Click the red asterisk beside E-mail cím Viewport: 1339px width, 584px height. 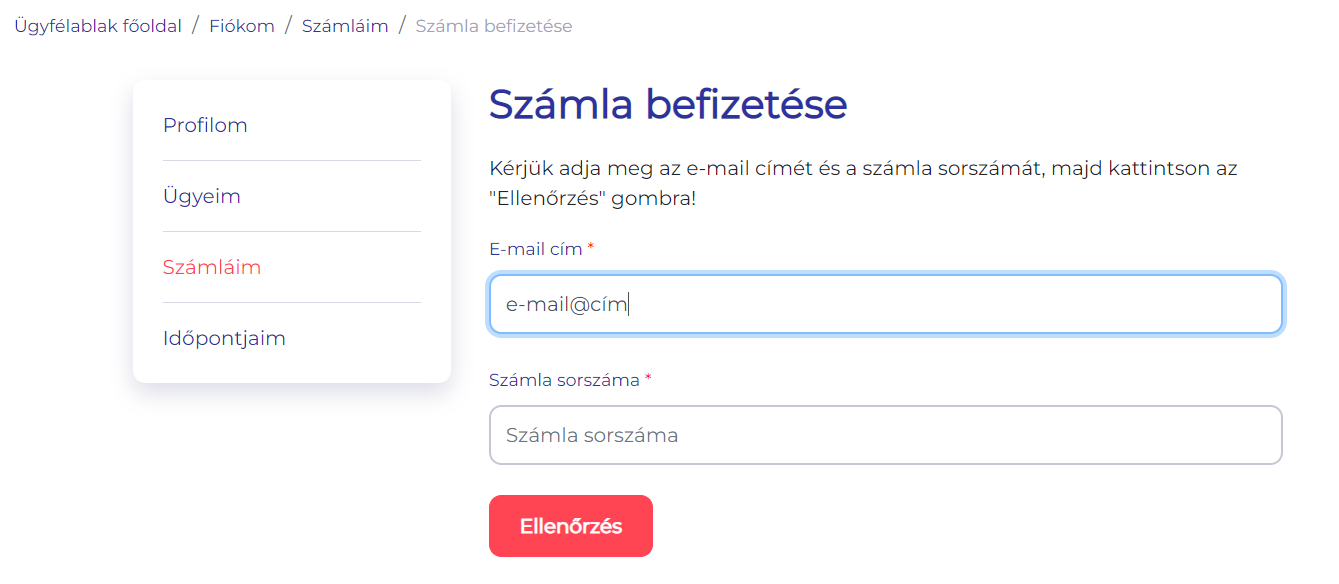[591, 248]
